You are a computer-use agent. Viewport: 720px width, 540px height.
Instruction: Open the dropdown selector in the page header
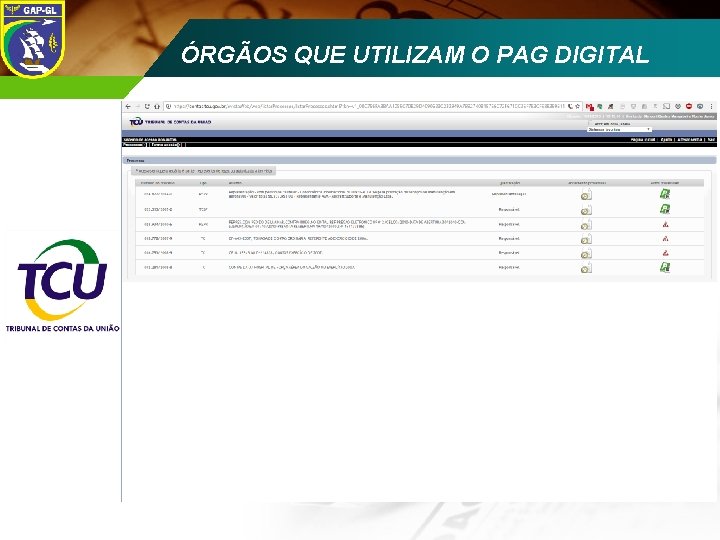[x=619, y=130]
